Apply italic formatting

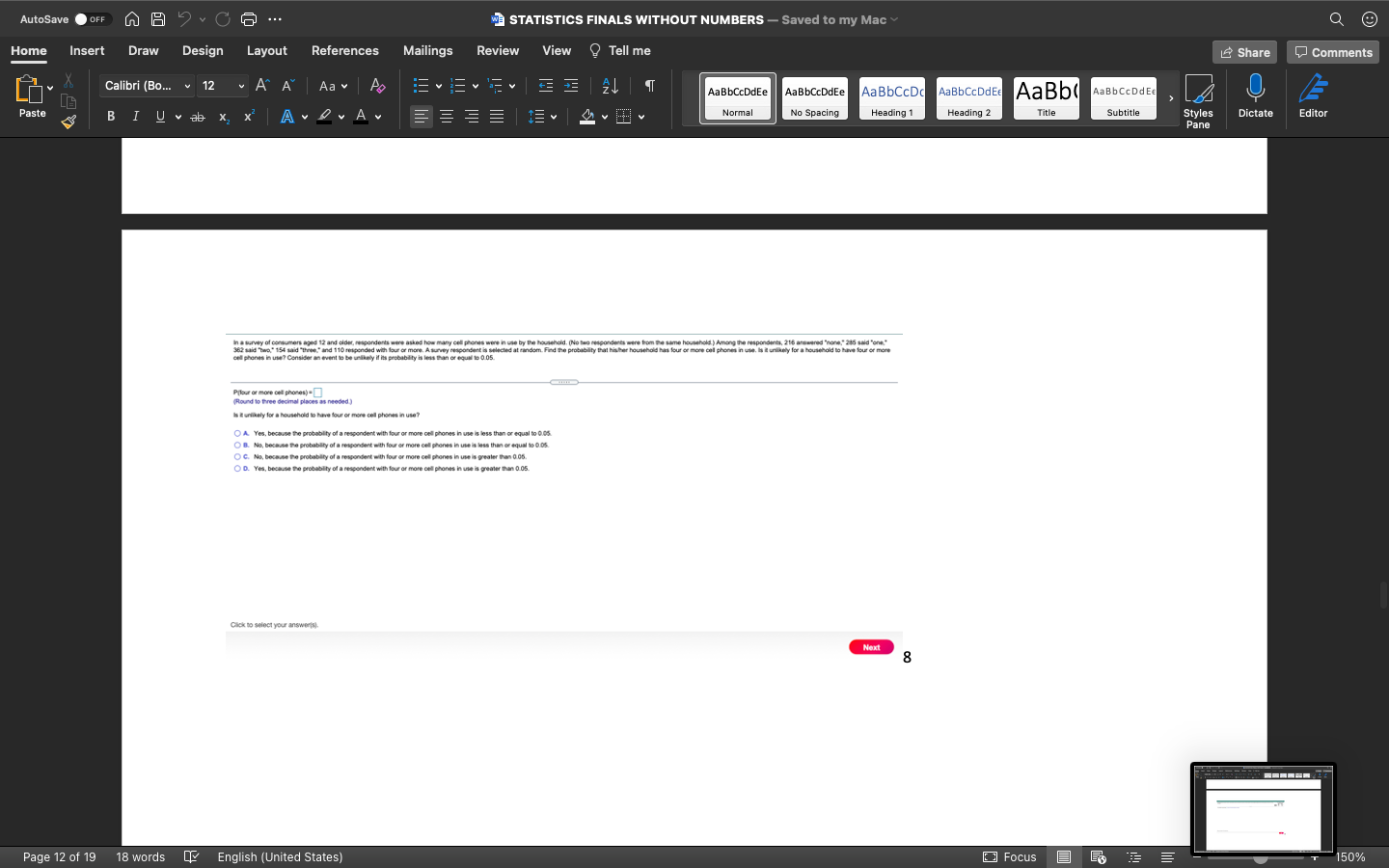[x=135, y=116]
